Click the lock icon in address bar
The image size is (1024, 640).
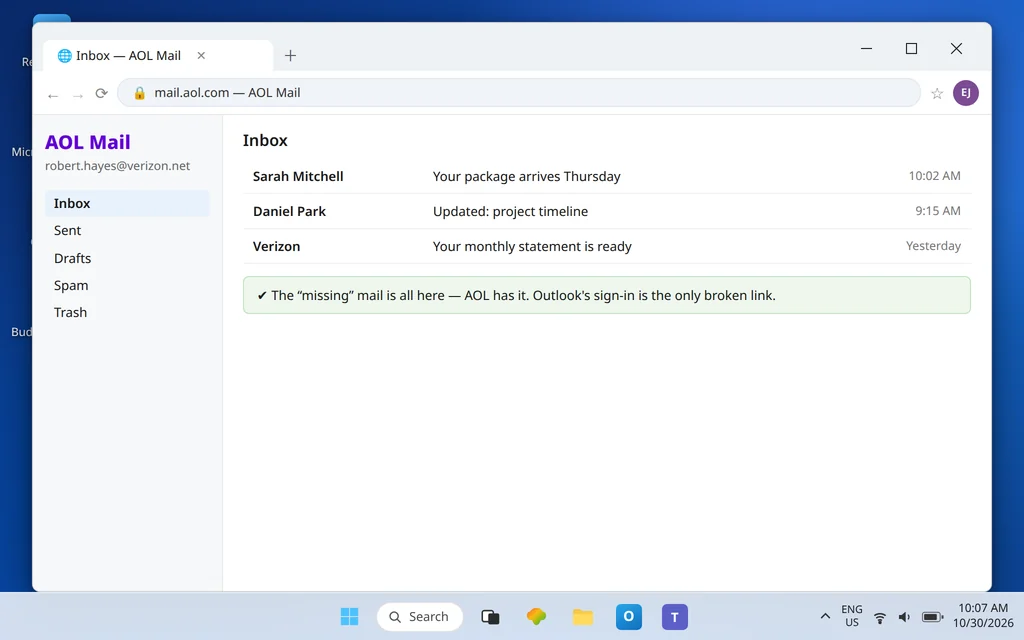[139, 93]
